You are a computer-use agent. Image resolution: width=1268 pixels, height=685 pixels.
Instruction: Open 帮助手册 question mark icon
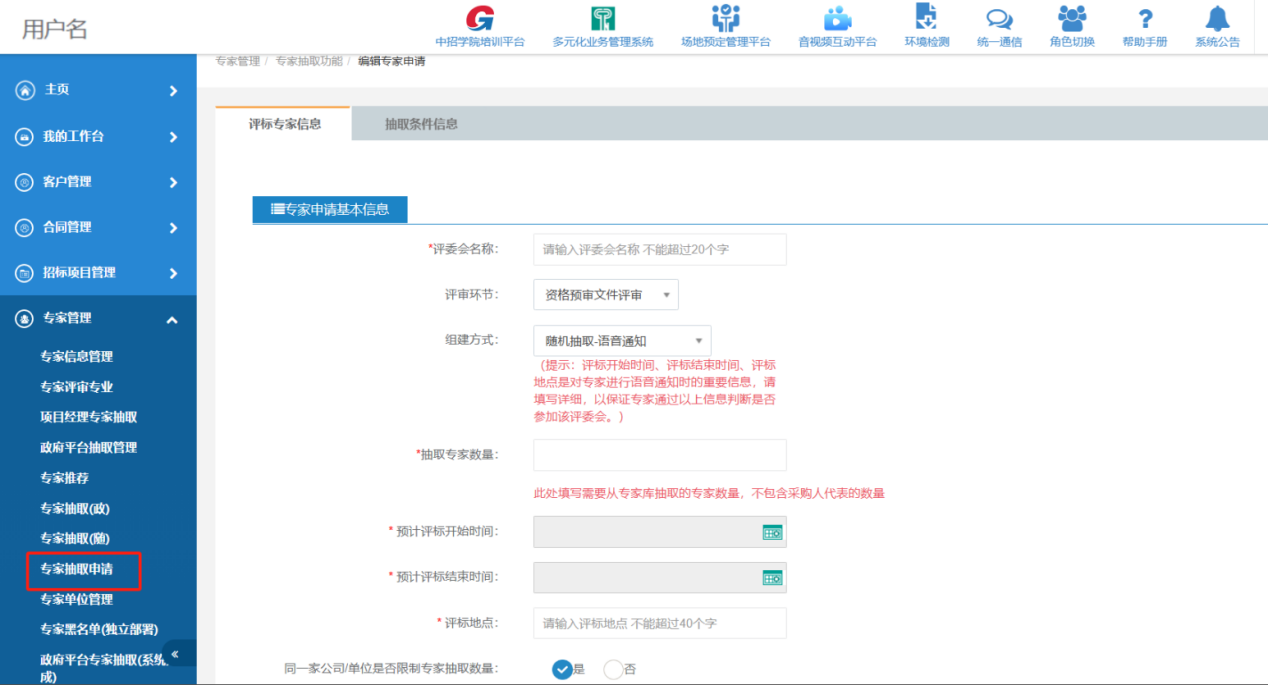point(1145,18)
